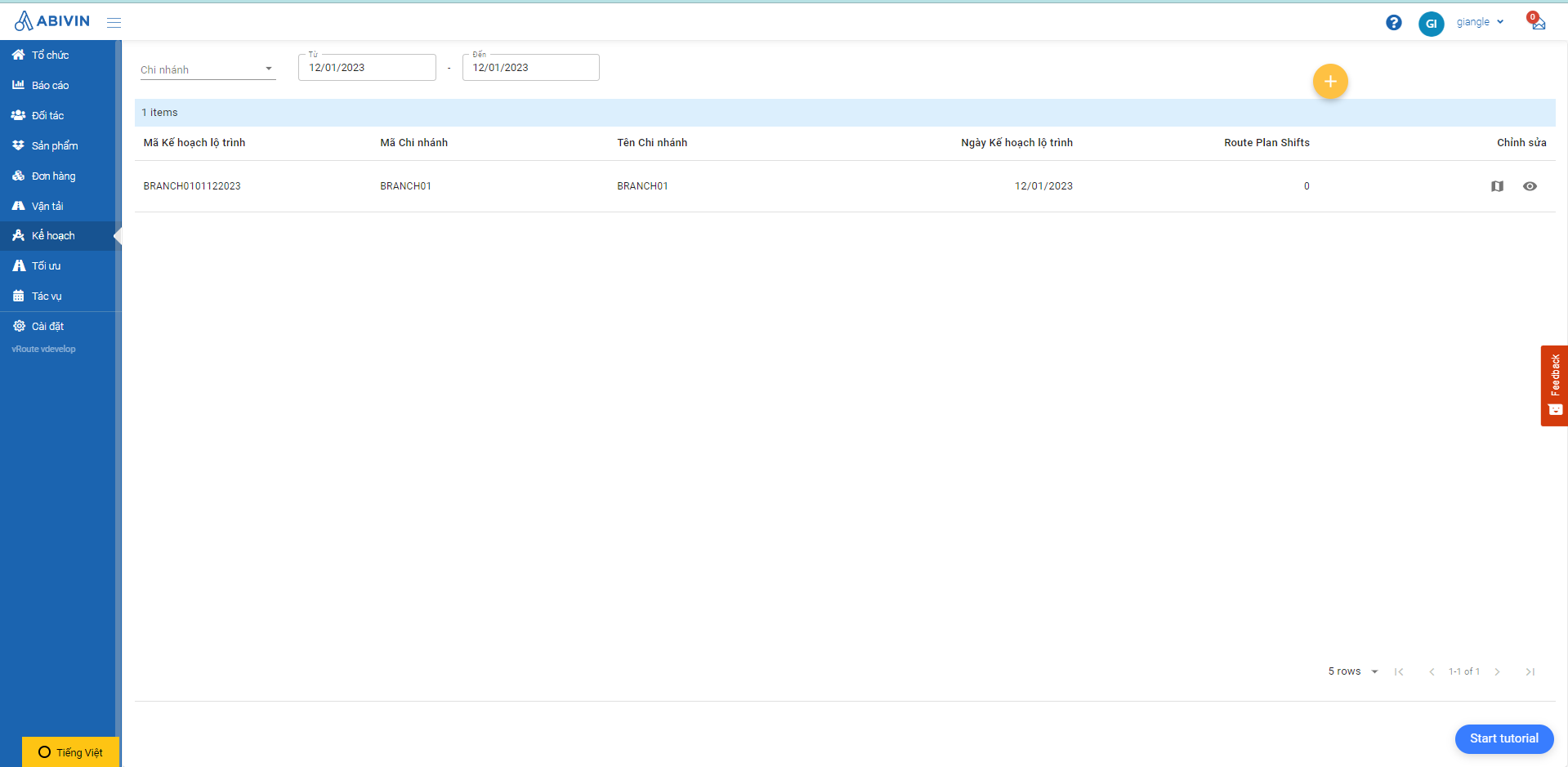
Task: Expand giangle user account dropdown
Action: point(1480,22)
